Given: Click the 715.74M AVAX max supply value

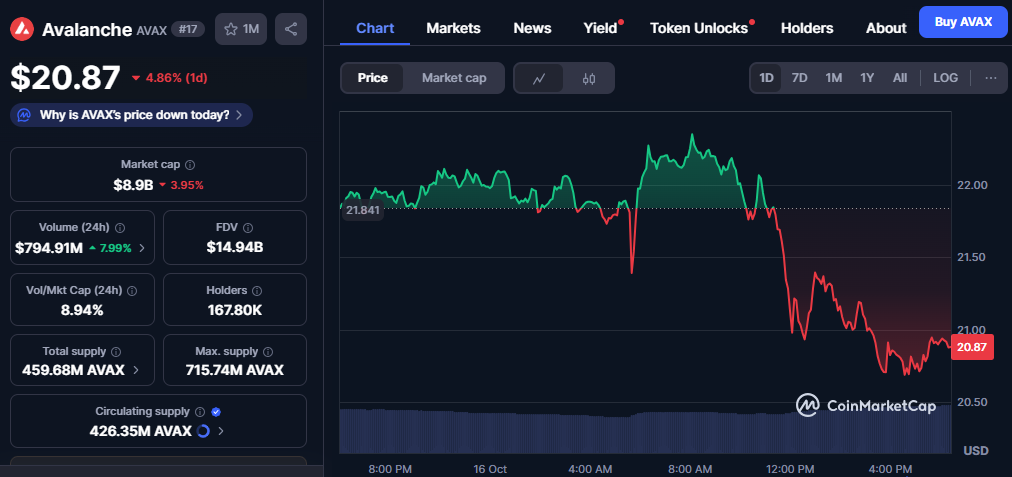Looking at the screenshot, I should coord(235,370).
